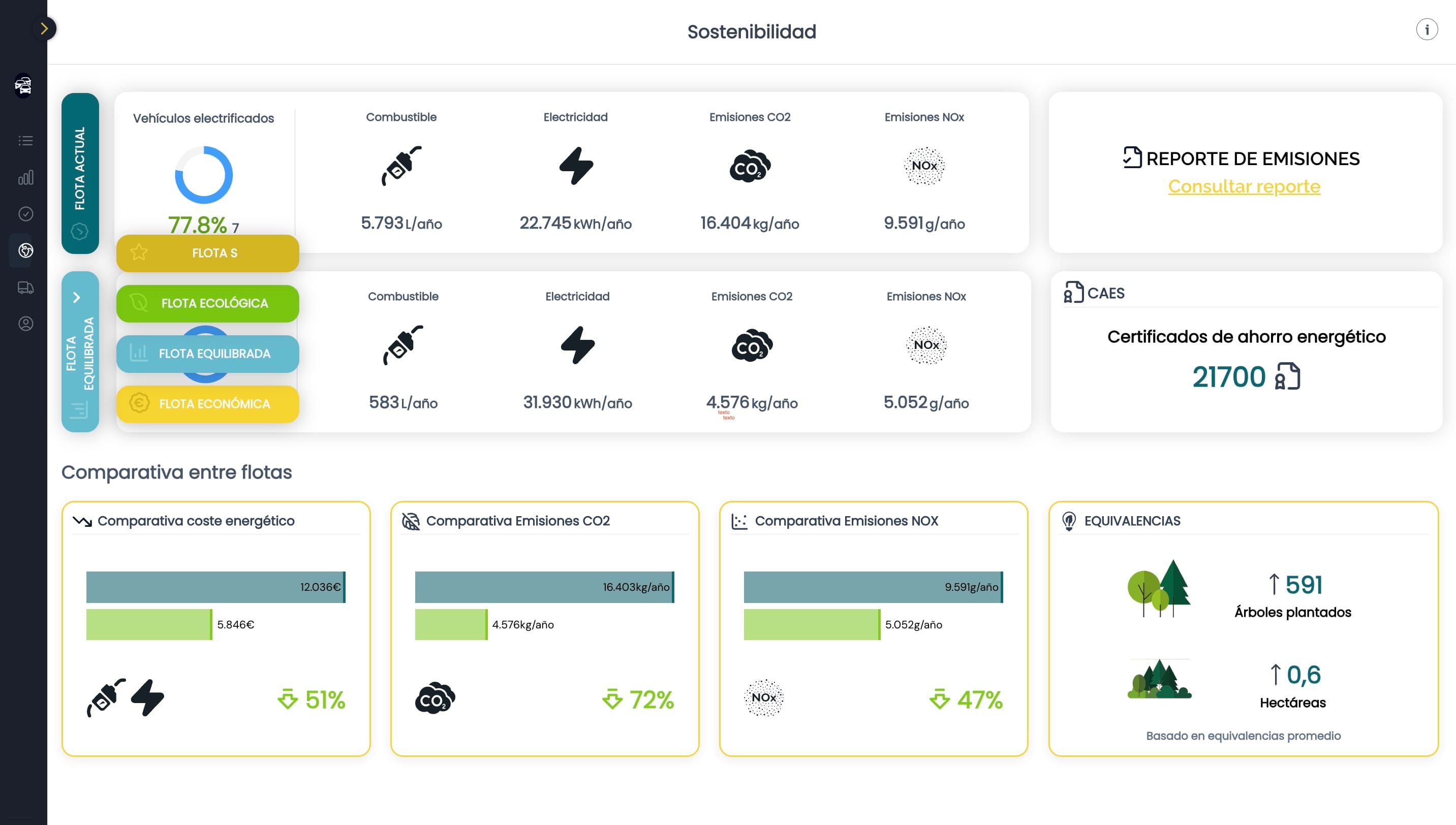Click the Vehículos electrificados donut chart
The width and height of the screenshot is (1456, 825).
coord(203,175)
